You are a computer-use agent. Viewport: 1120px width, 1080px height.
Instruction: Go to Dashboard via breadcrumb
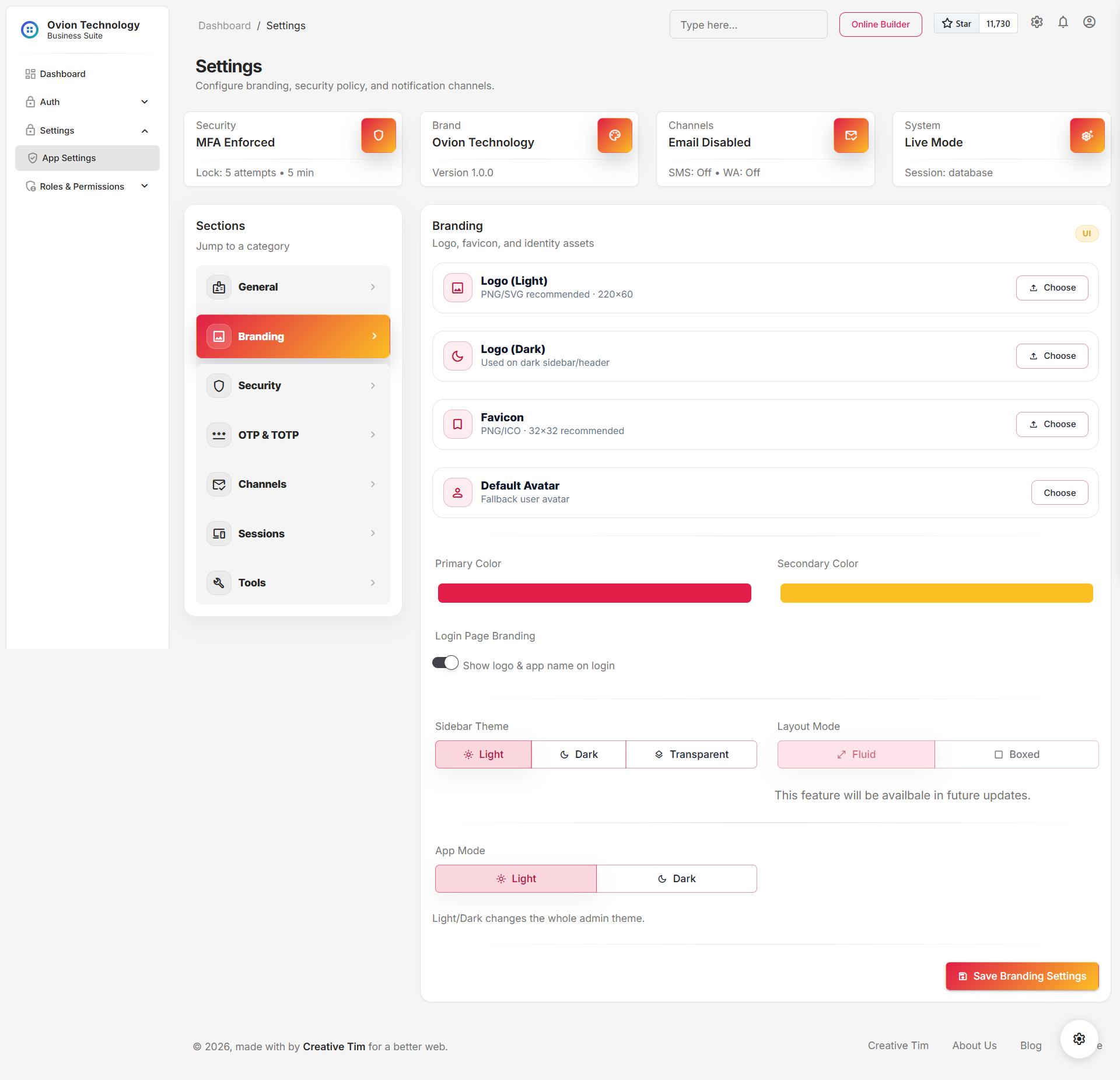point(224,25)
